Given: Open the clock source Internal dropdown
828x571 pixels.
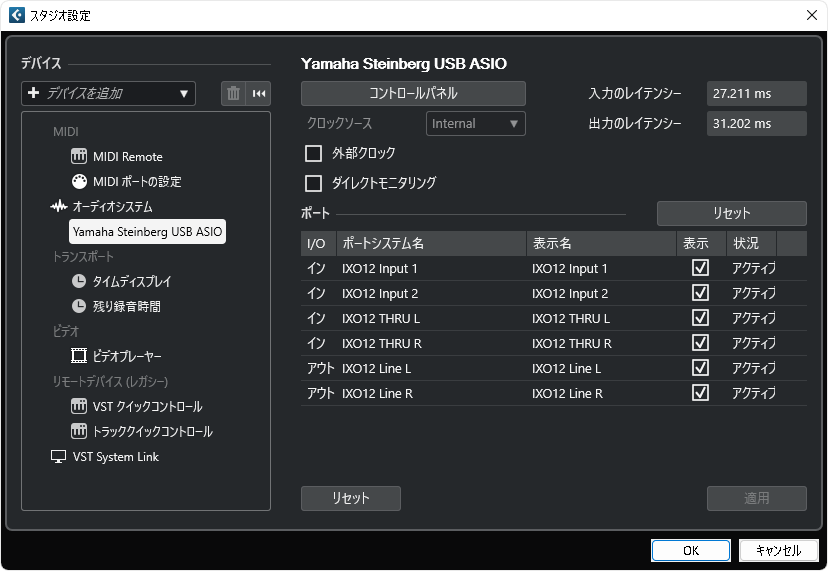Looking at the screenshot, I should [x=475, y=124].
